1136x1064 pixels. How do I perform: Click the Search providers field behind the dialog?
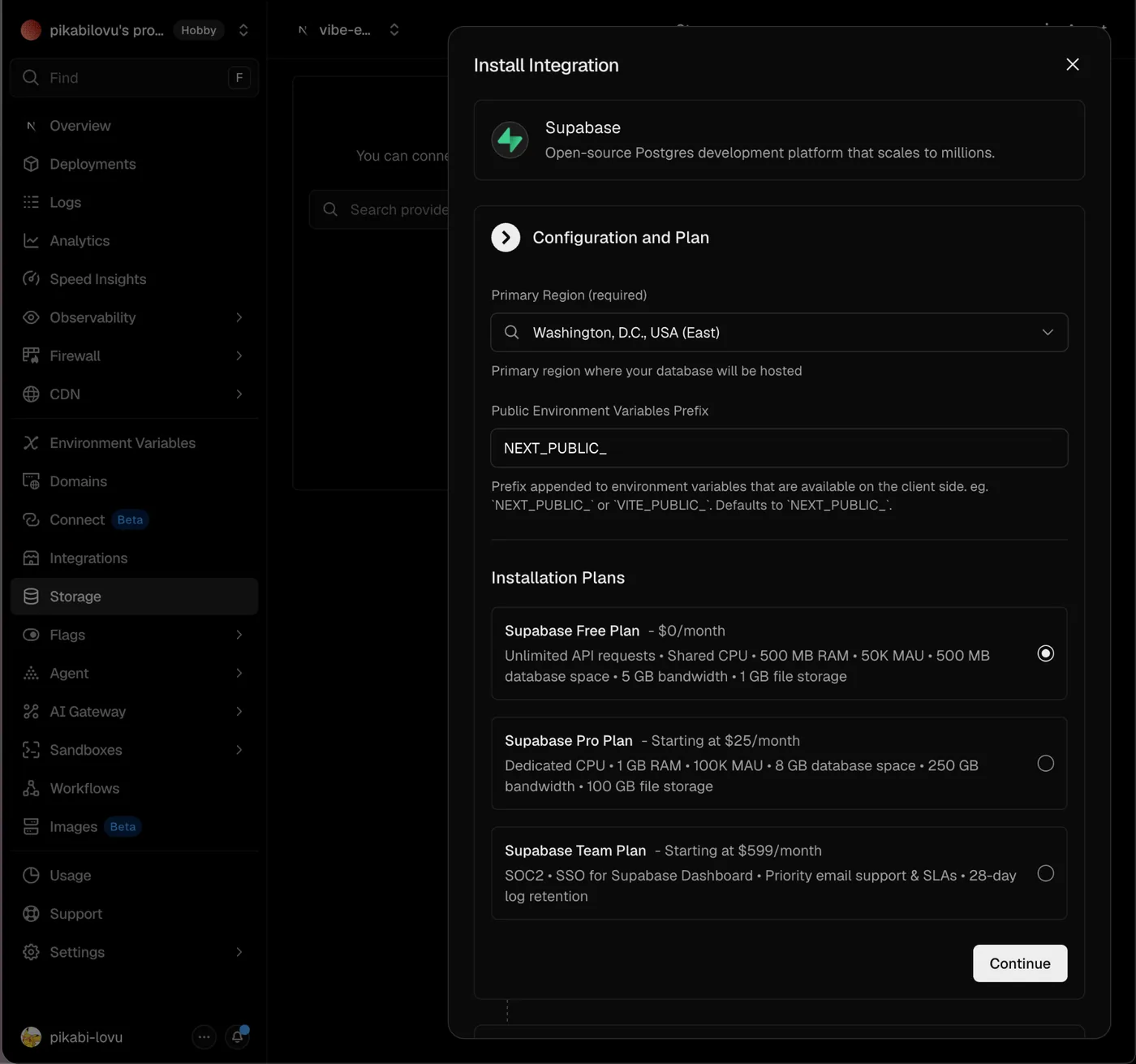point(379,209)
